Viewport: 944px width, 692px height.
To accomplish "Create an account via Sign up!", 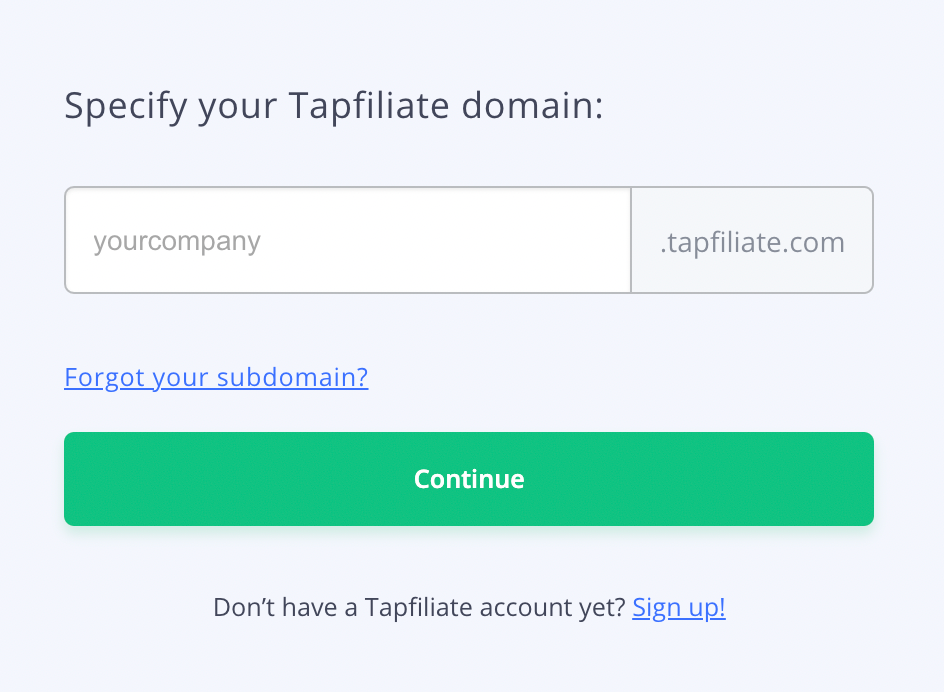I will click(679, 607).
